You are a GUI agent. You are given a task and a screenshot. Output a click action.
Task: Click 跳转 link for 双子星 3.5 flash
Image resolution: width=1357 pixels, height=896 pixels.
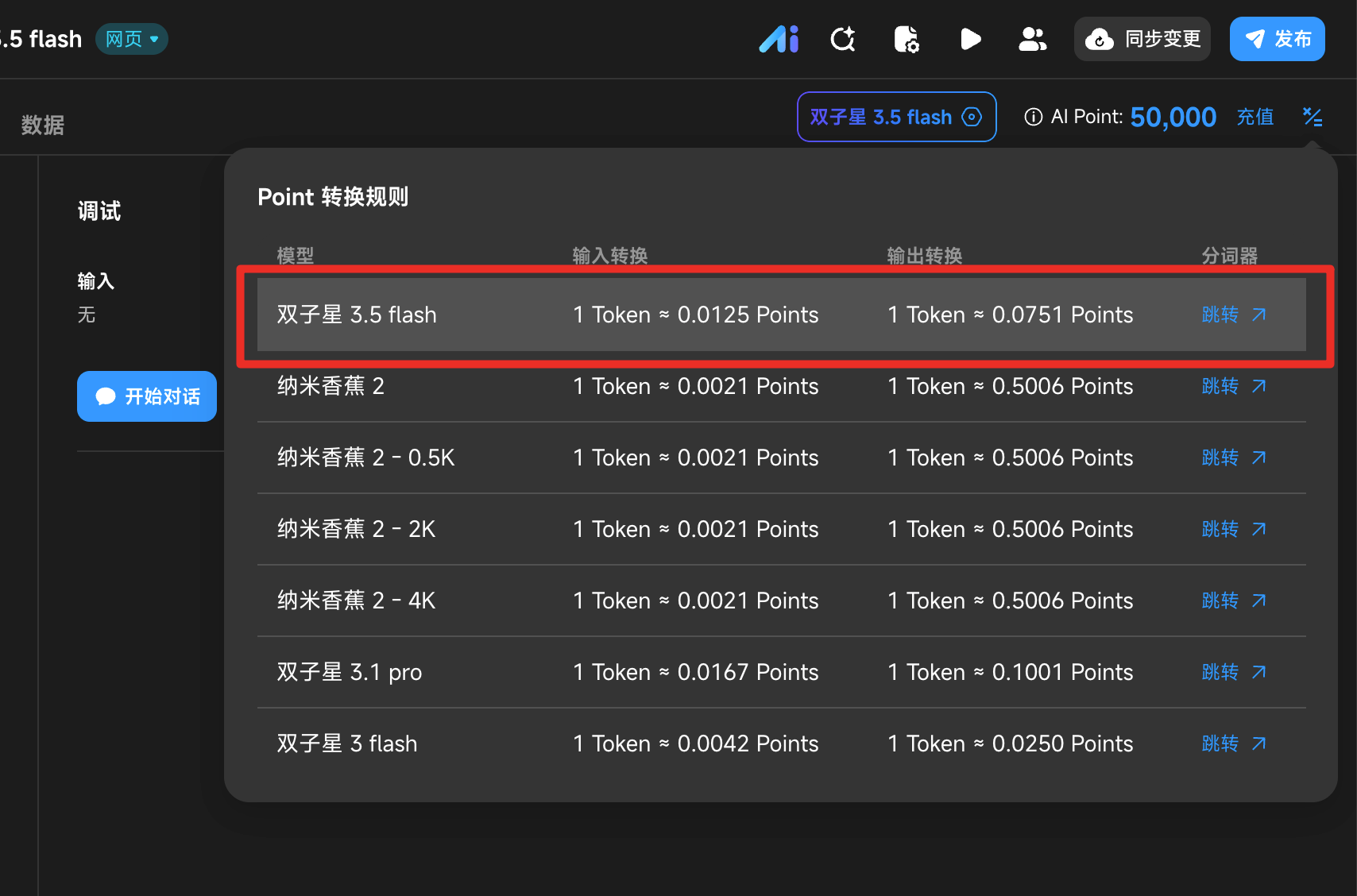[x=1234, y=315]
